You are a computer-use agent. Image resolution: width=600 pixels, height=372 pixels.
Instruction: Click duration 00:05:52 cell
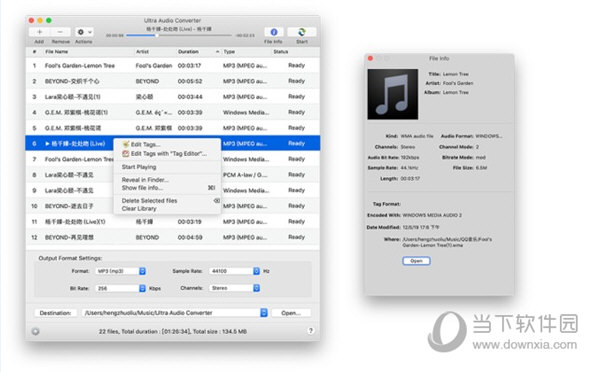[x=190, y=82]
